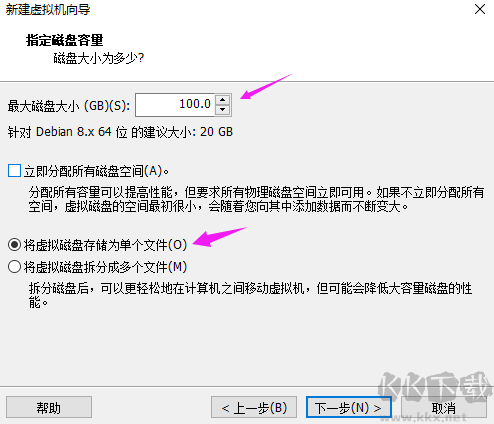Proceed with the 下一步(N) button
The width and height of the screenshot is (494, 424).
[x=348, y=407]
